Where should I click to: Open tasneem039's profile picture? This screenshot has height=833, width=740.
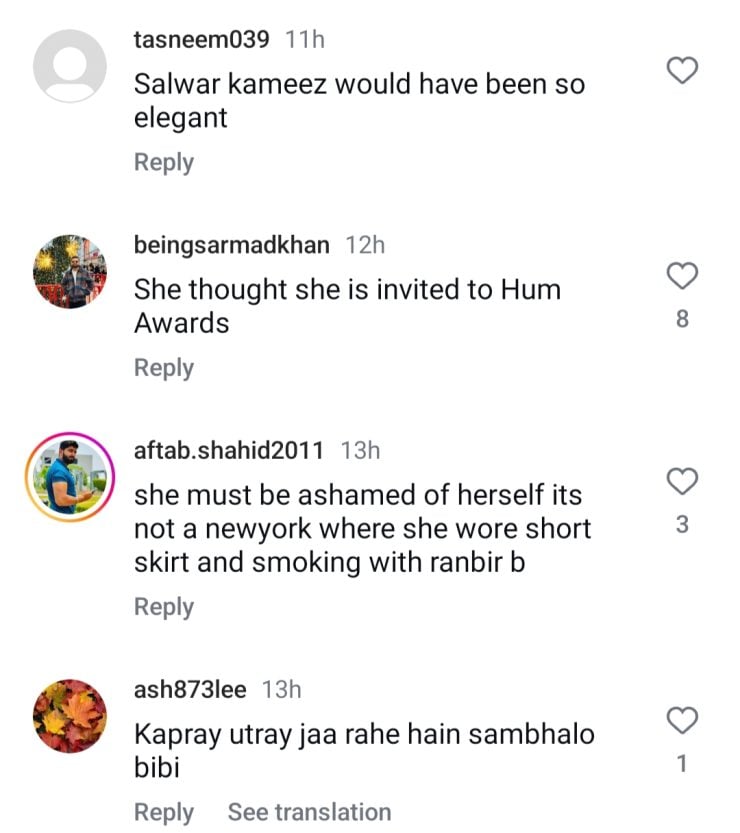69,66
